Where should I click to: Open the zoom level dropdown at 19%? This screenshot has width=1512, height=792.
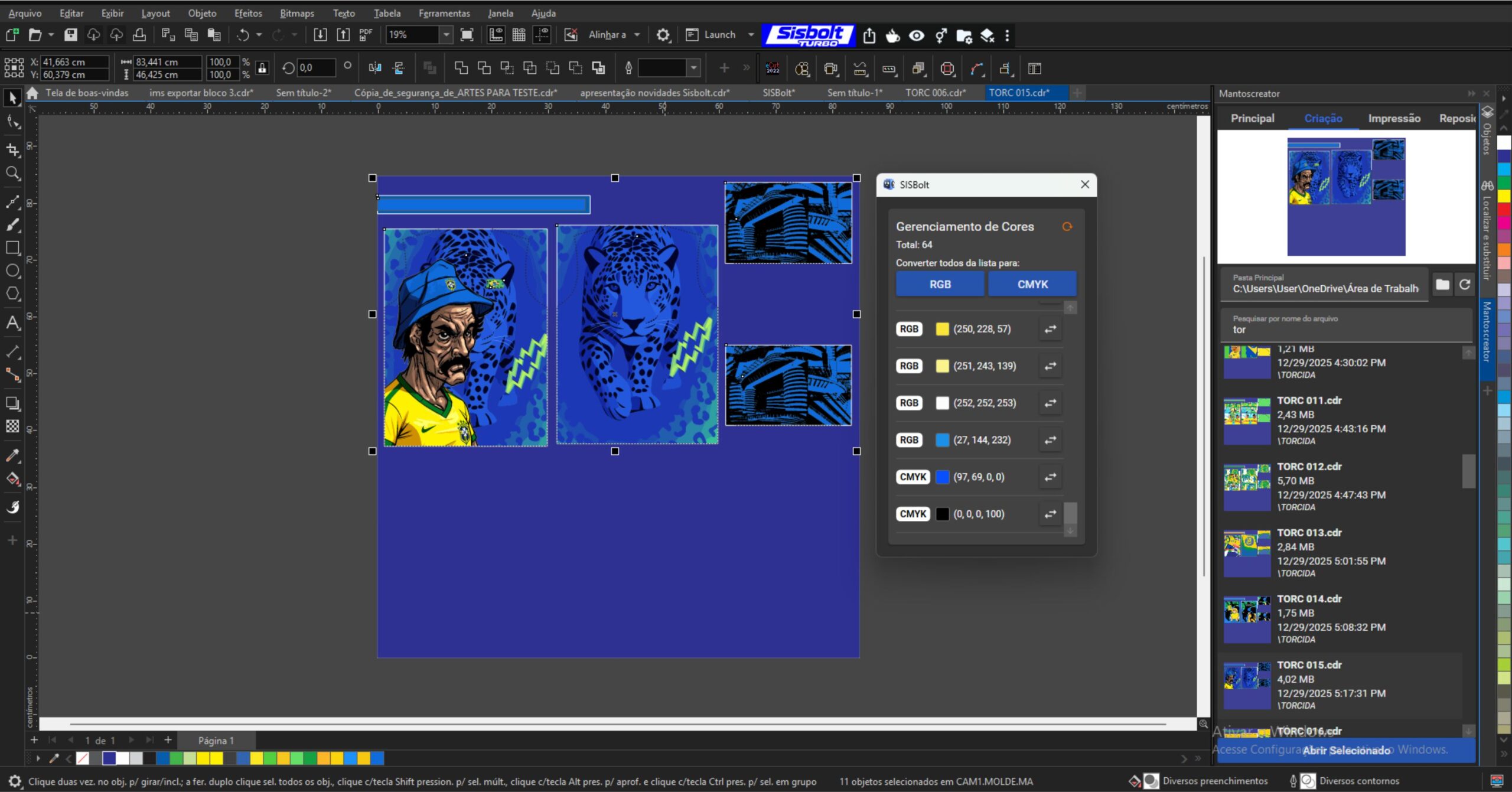(447, 35)
